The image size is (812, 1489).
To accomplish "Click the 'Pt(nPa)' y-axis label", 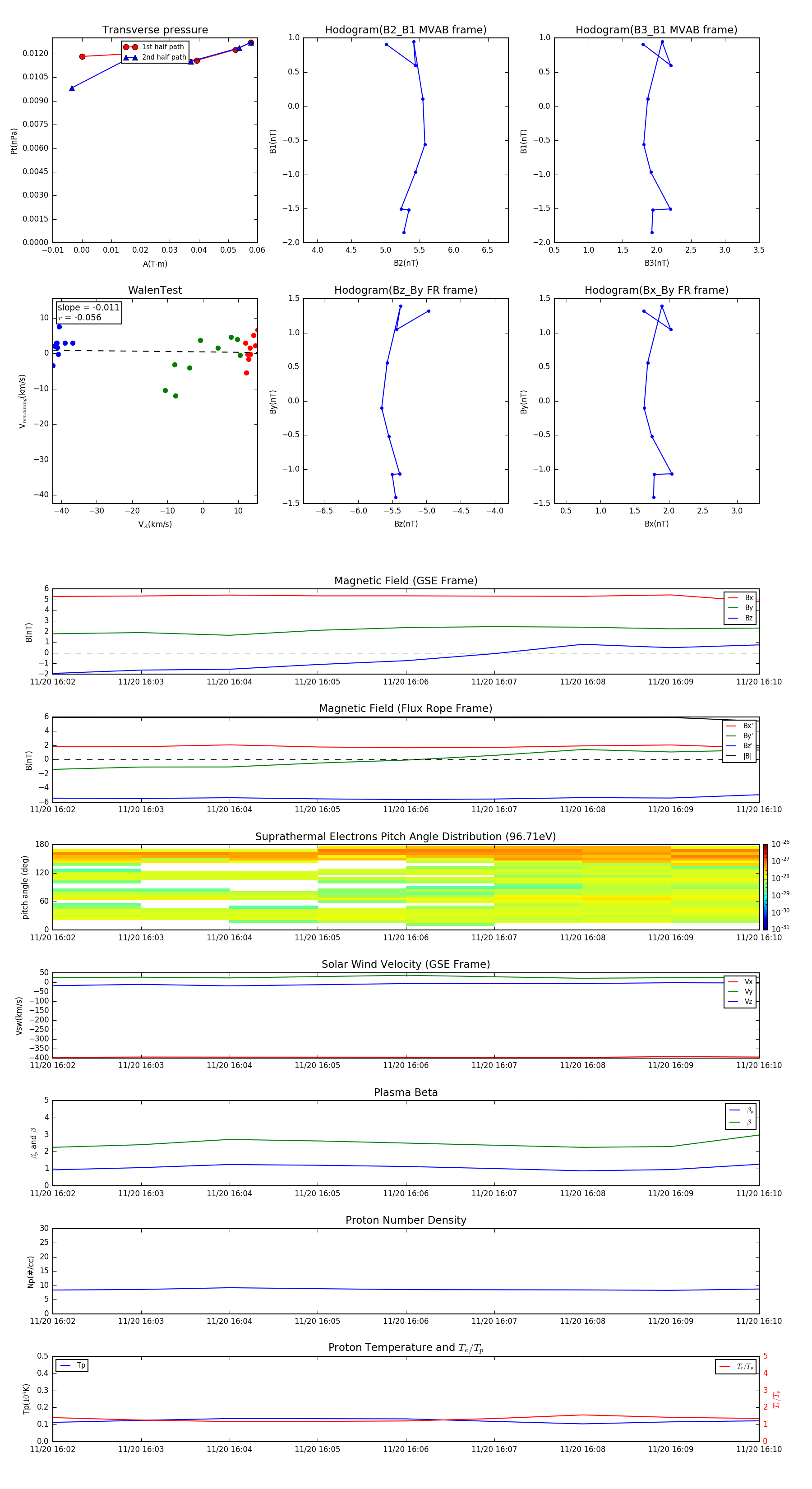I will click(14, 141).
